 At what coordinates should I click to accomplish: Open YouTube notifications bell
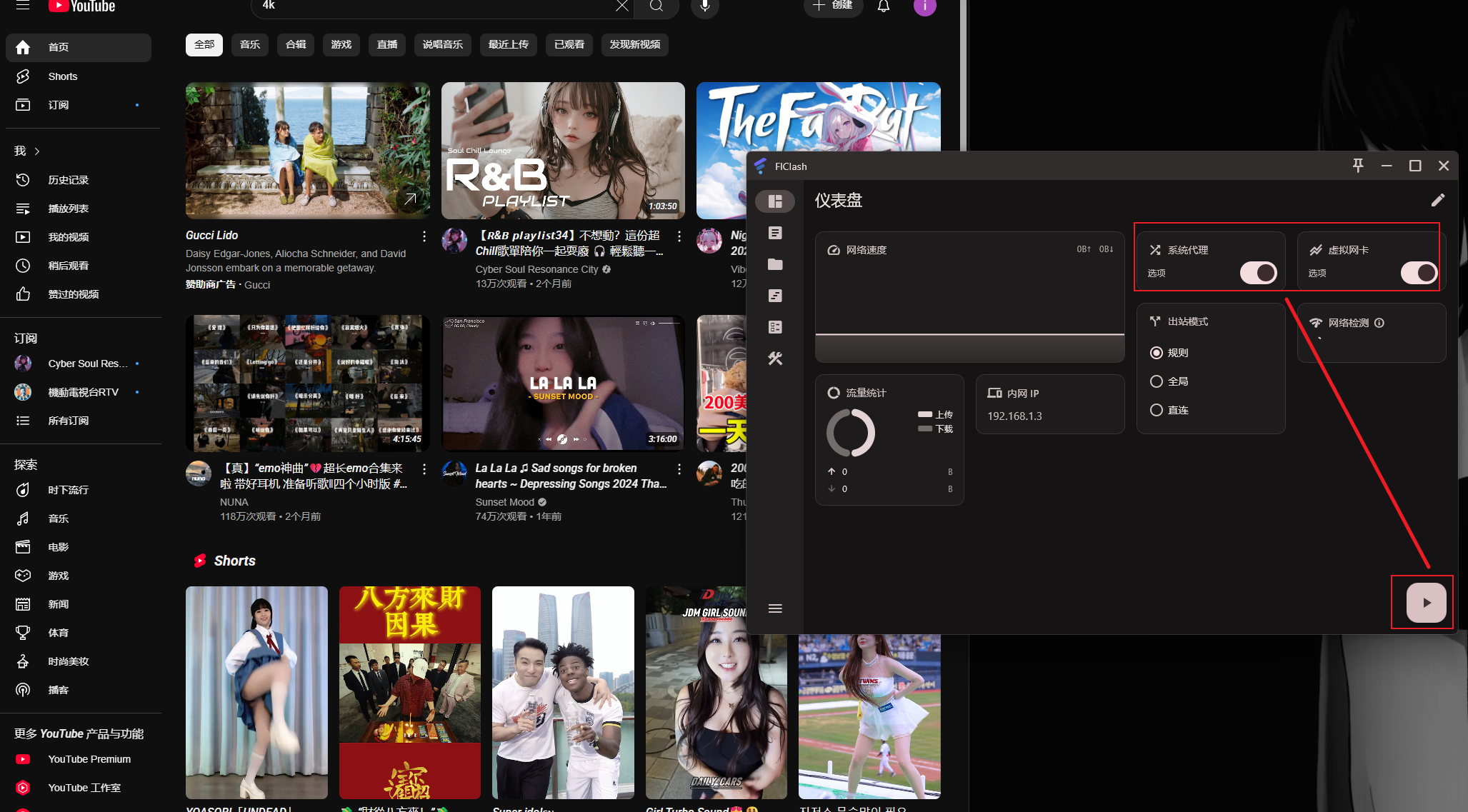click(884, 6)
